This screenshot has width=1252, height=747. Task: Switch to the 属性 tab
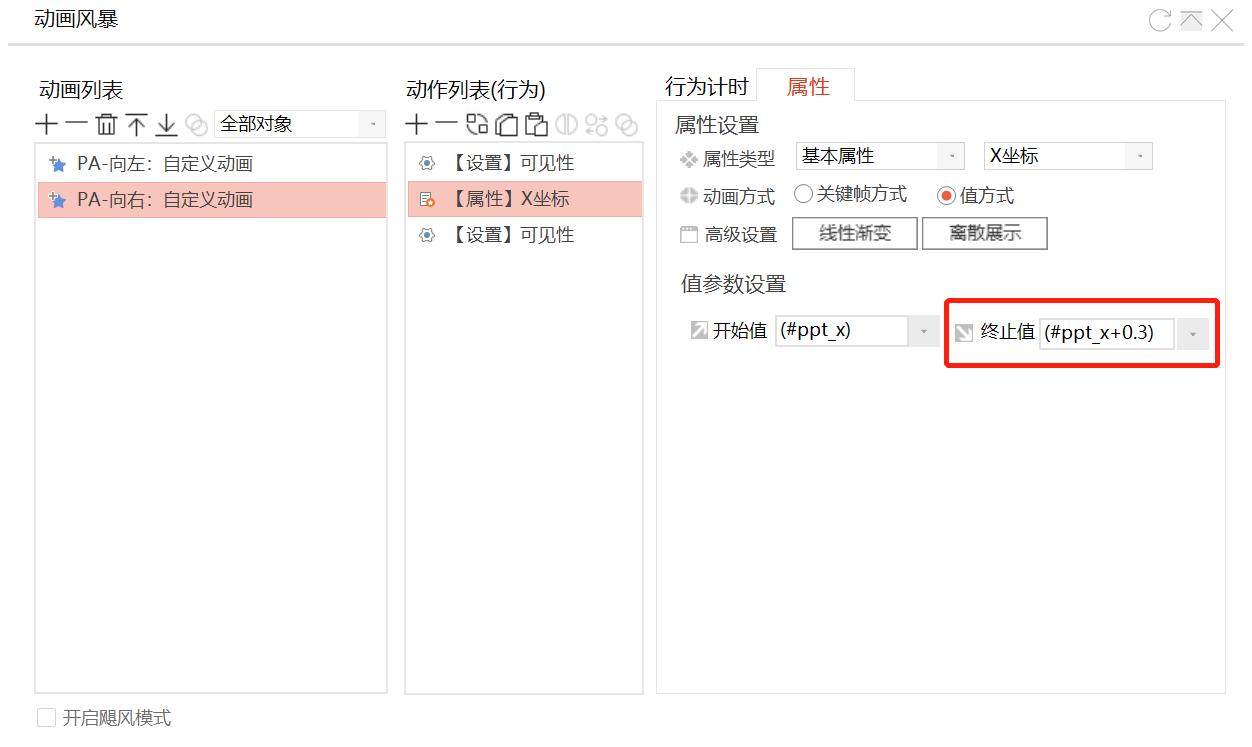pyautogui.click(x=807, y=87)
